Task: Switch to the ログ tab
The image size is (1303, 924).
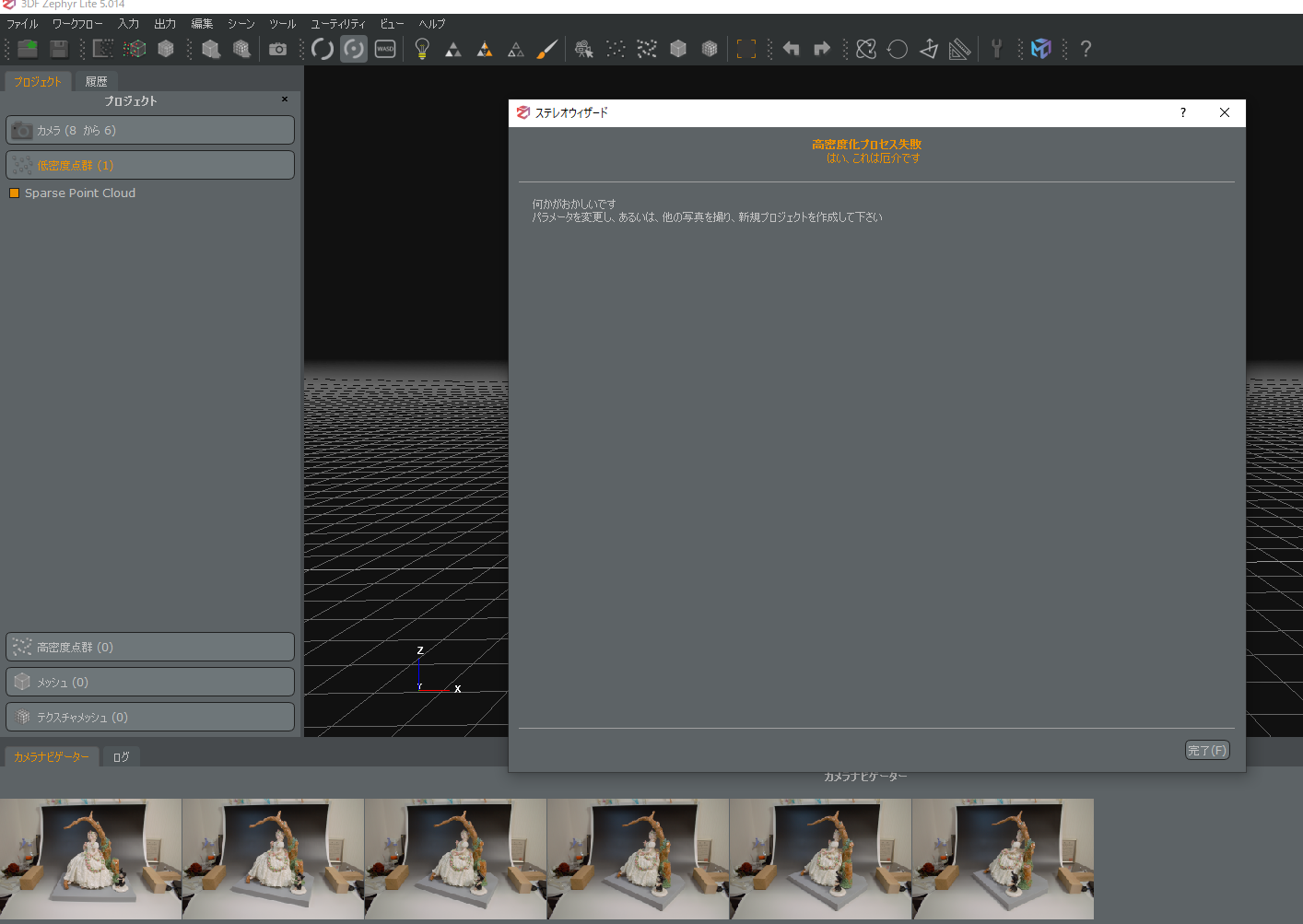Action: 121,757
